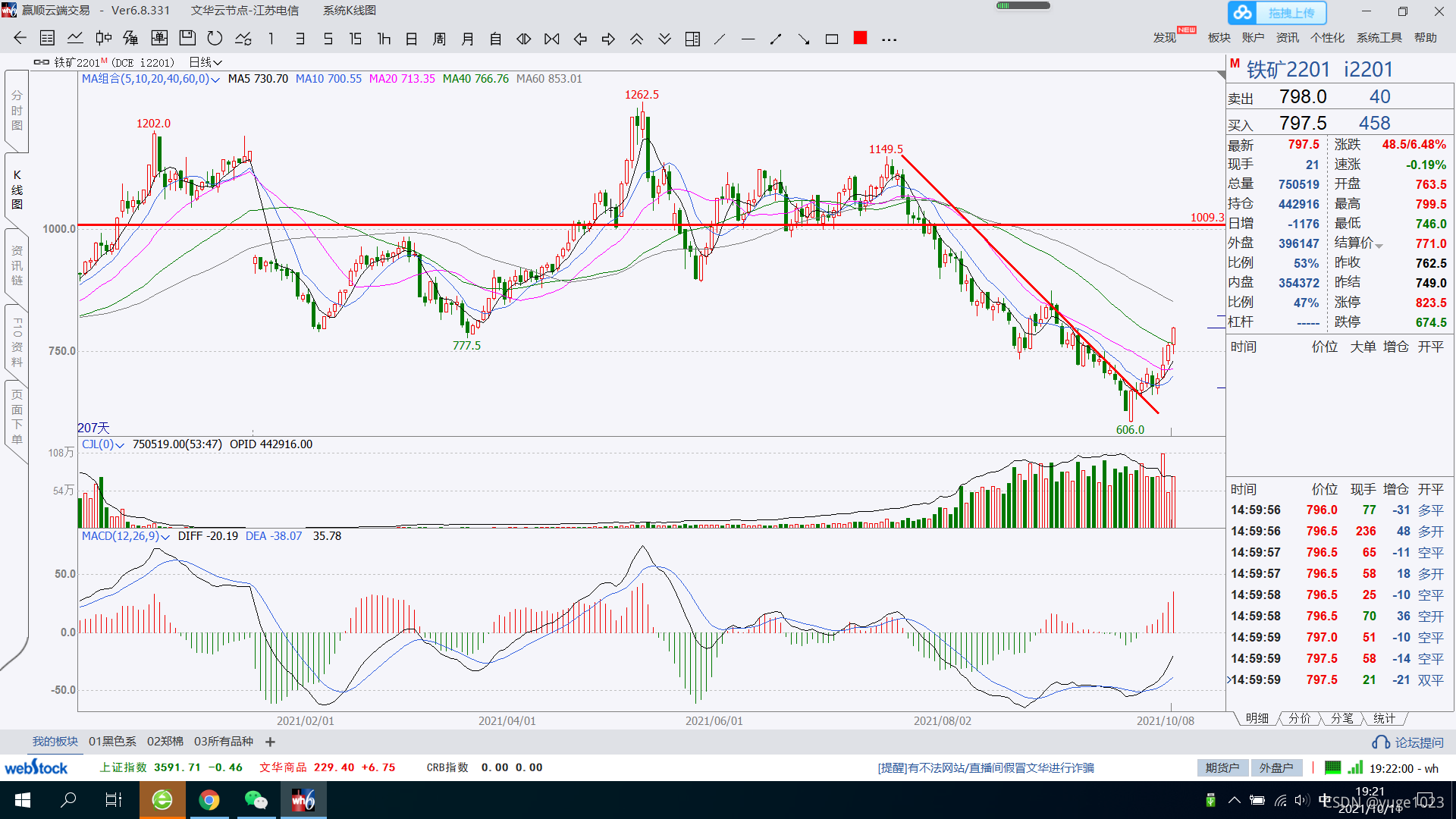Image resolution: width=1456 pixels, height=819 pixels.
Task: Select the 分笔 bottom tab
Action: pyautogui.click(x=1341, y=718)
